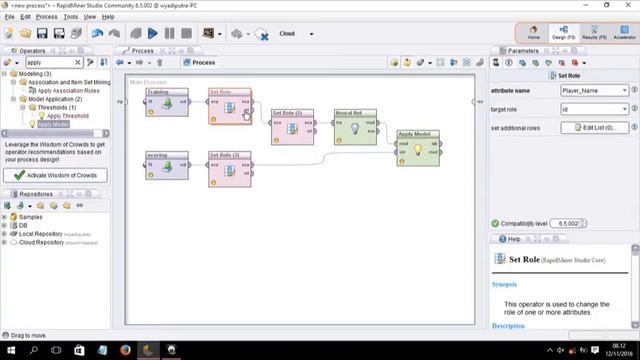Open the Tools menu

(x=71, y=17)
